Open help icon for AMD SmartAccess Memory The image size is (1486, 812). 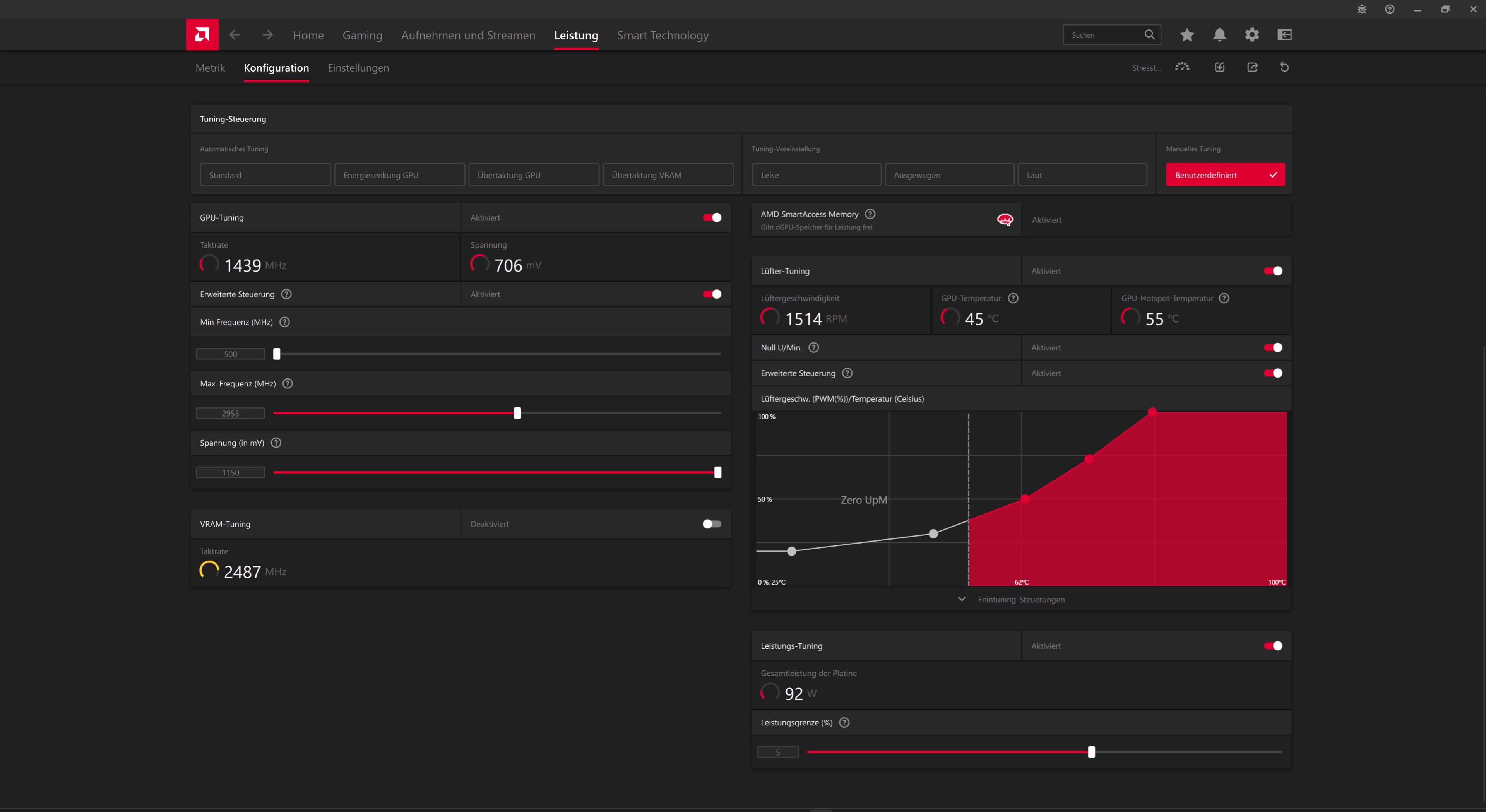(x=870, y=214)
